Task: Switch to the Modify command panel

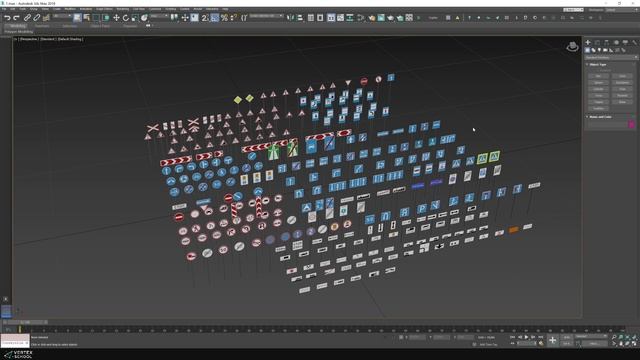Action: pyautogui.click(x=597, y=42)
